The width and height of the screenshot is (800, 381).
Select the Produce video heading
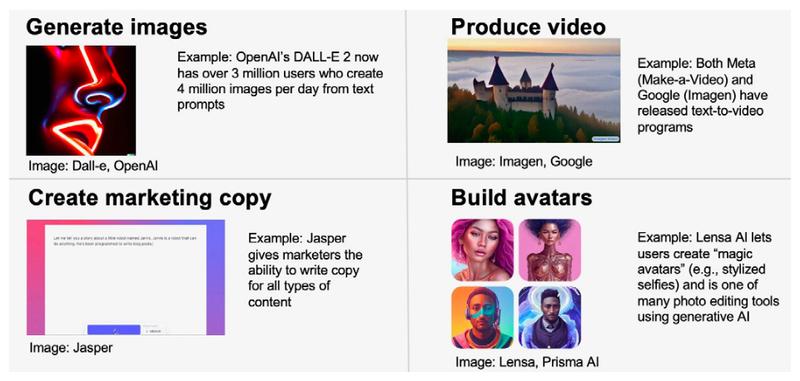click(x=528, y=27)
